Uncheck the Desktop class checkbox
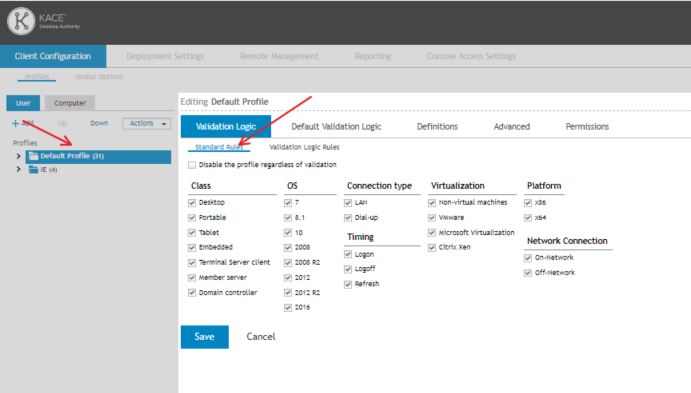 click(192, 203)
